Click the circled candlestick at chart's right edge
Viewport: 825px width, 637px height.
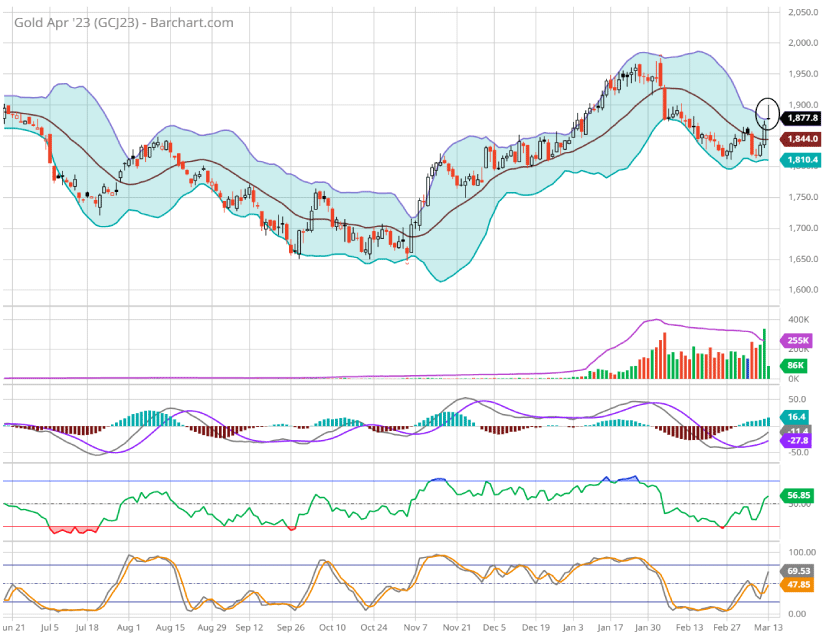pos(768,110)
